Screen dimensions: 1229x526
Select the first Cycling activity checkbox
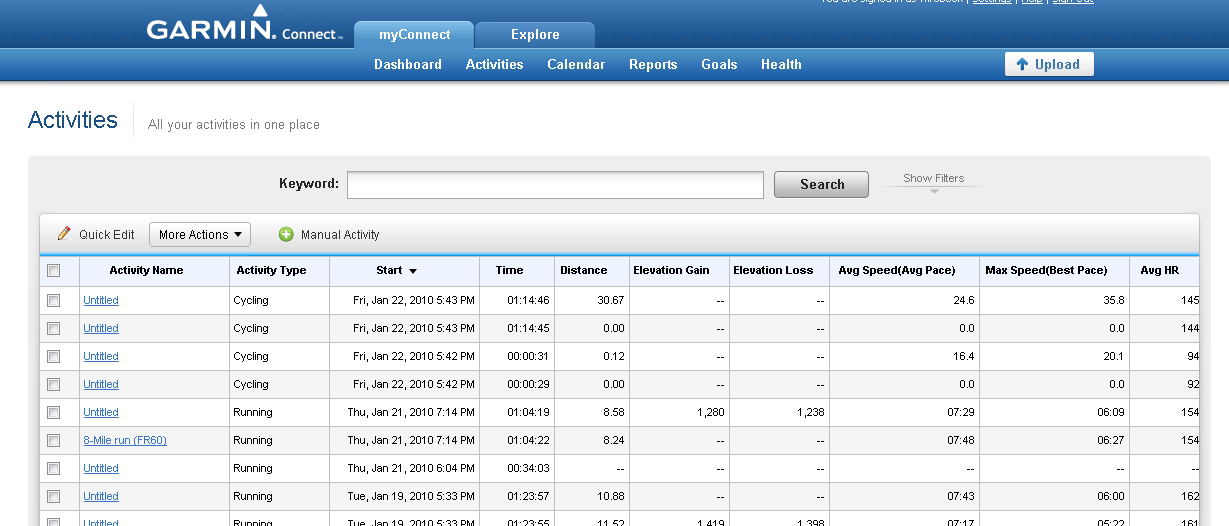click(x=54, y=300)
